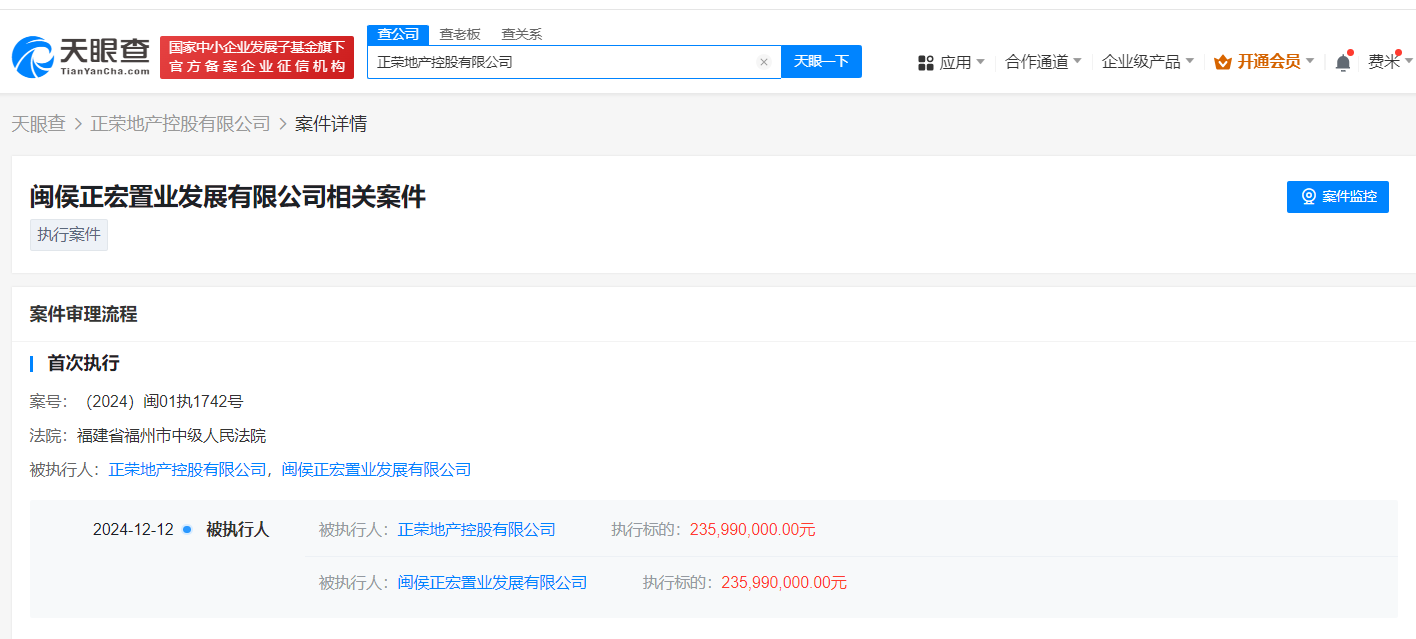Clear the search box with the × icon

point(764,61)
